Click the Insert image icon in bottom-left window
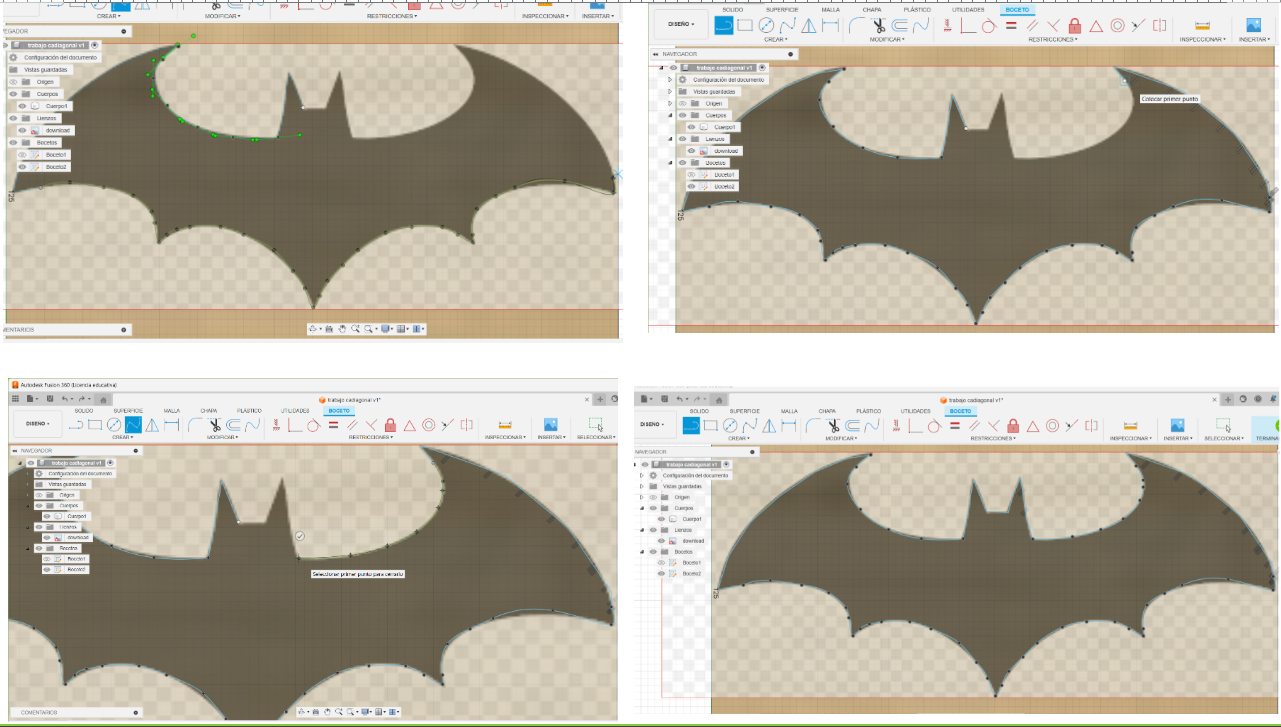 pyautogui.click(x=550, y=425)
